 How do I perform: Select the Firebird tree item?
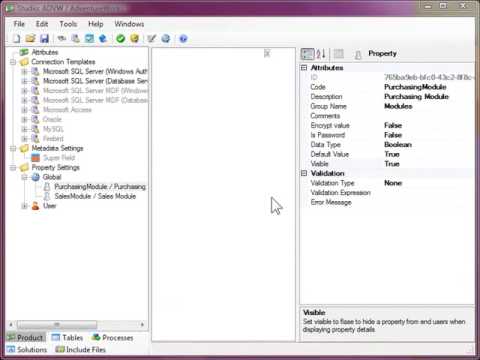53,139
